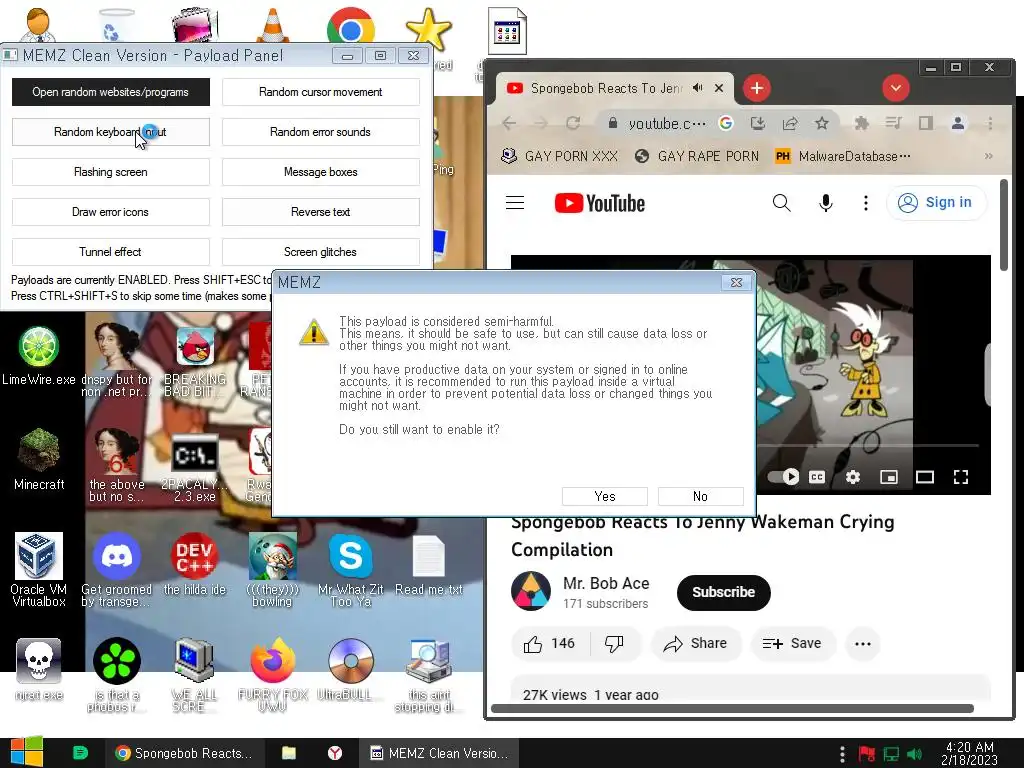Open YouTube settings three-dot menu
The height and width of the screenshot is (768, 1024).
pos(866,203)
